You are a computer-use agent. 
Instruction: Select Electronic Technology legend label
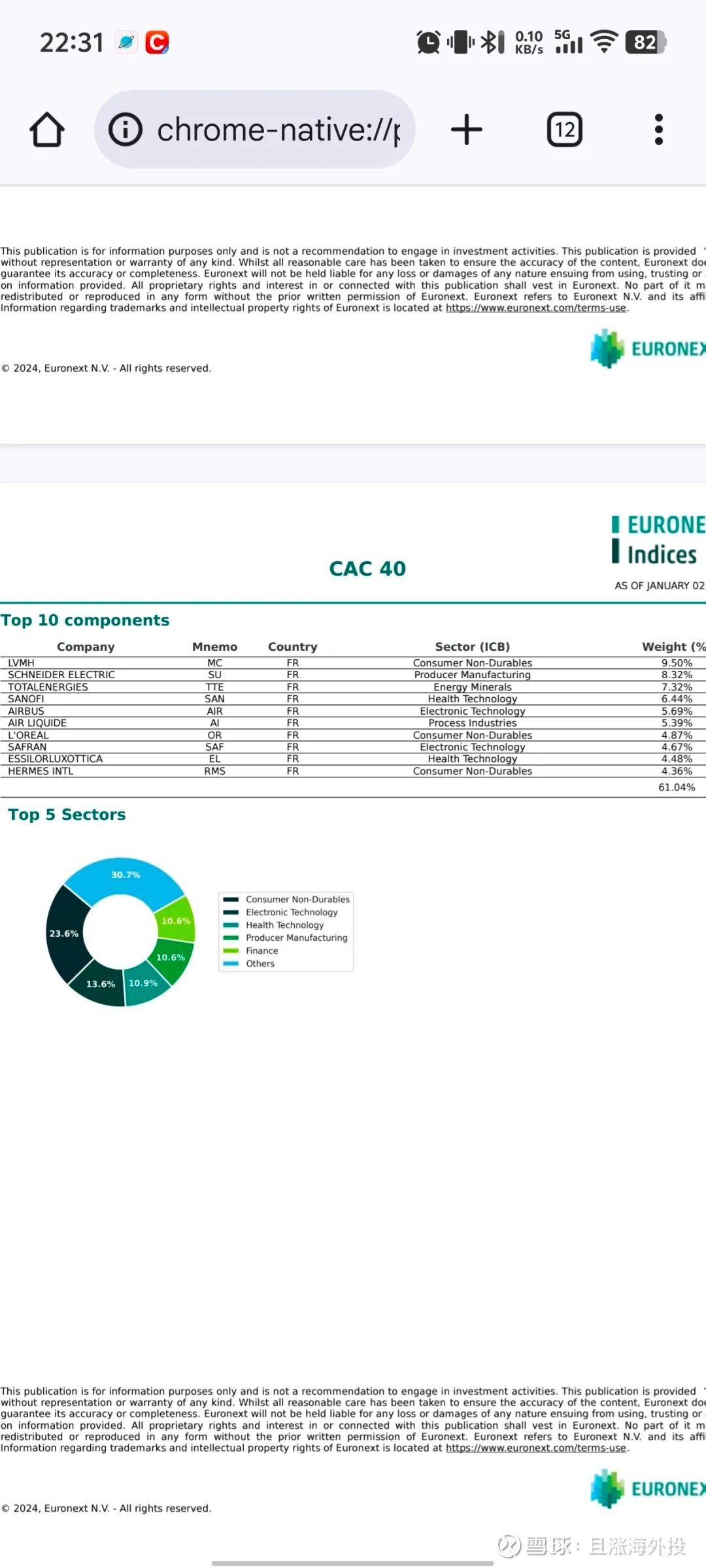pyautogui.click(x=292, y=912)
